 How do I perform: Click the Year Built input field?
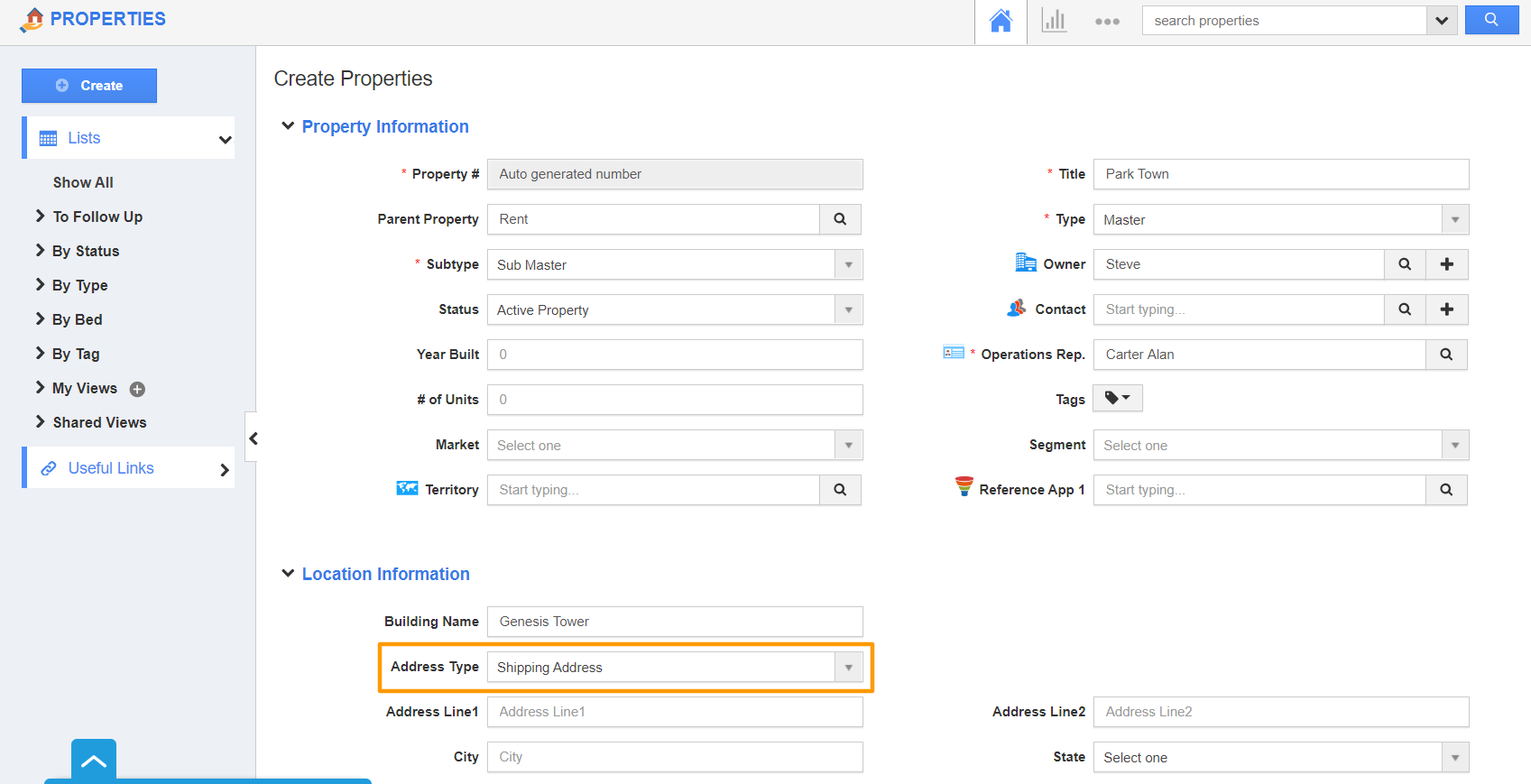click(674, 355)
